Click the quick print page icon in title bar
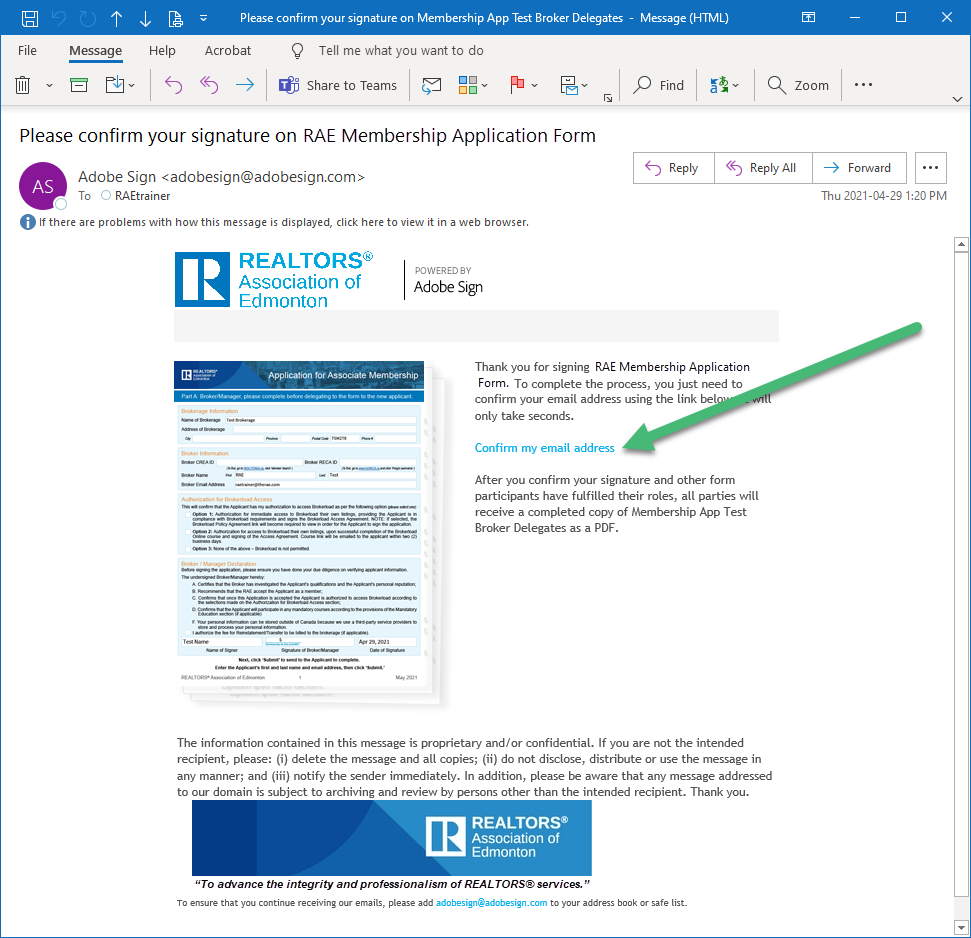The image size is (971, 938). 176,19
